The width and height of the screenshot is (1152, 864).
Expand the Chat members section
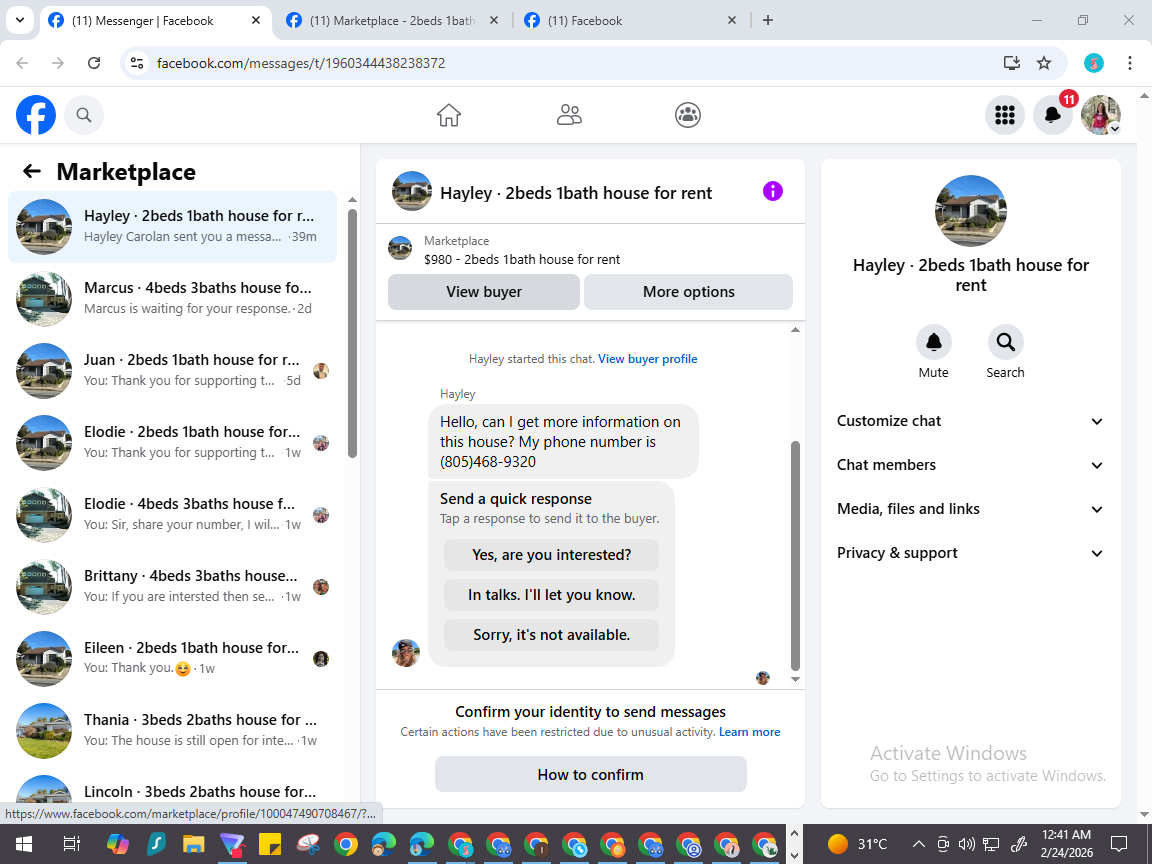point(970,465)
